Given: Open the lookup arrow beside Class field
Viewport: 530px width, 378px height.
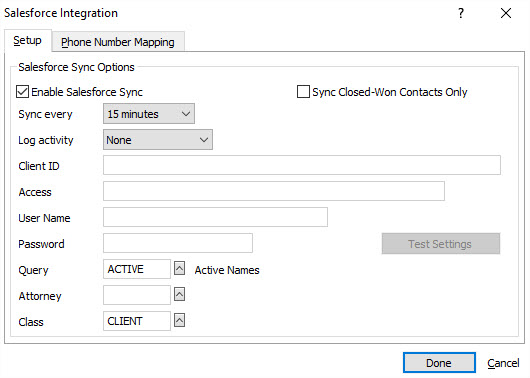Looking at the screenshot, I should (179, 320).
